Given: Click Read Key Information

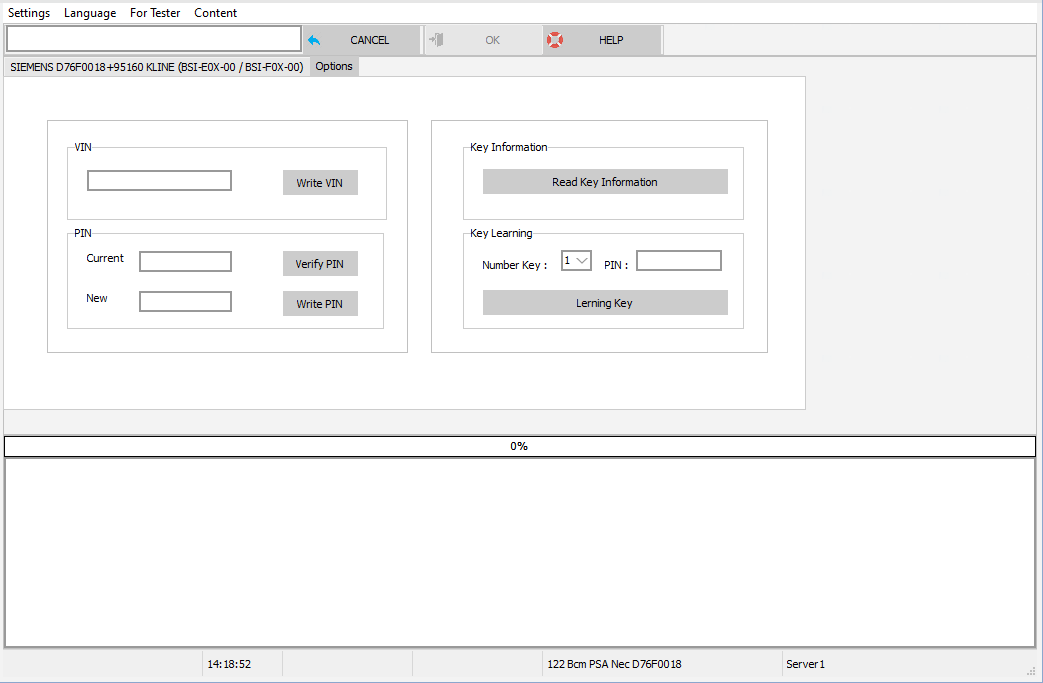Looking at the screenshot, I should (604, 181).
